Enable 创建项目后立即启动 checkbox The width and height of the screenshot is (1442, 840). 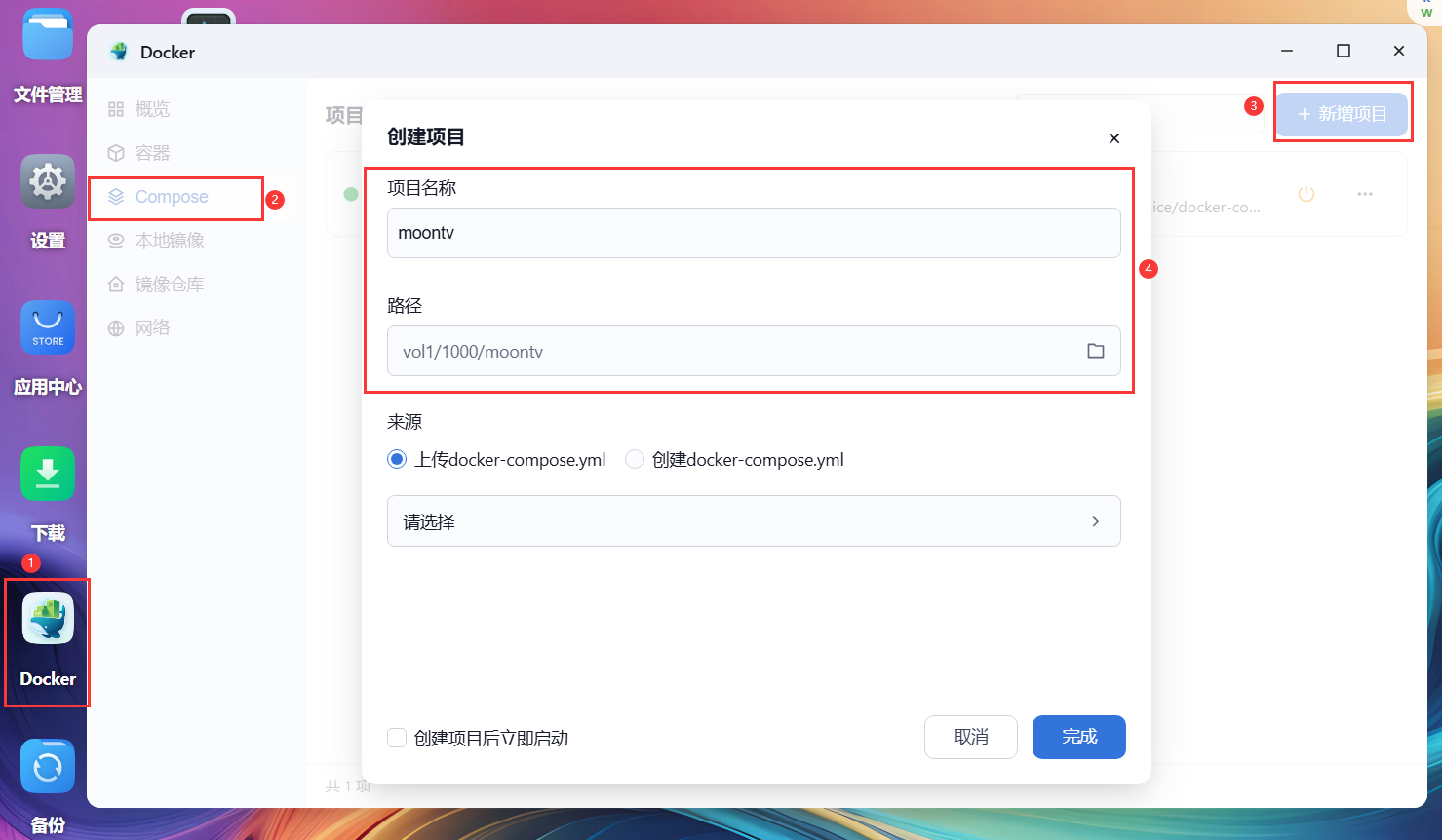pyautogui.click(x=397, y=738)
